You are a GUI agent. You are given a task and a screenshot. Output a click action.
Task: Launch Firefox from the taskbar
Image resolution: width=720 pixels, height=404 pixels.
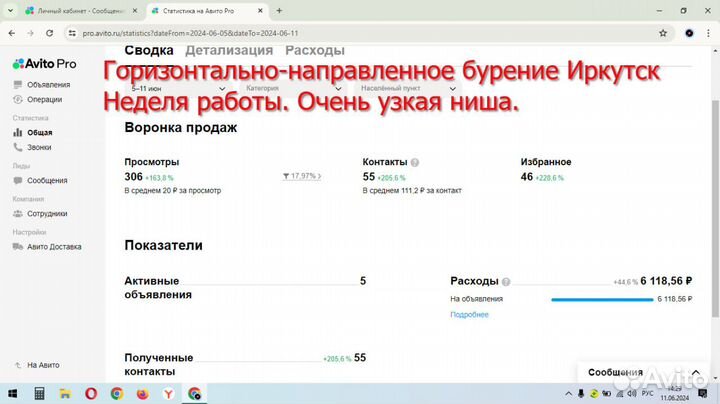(142, 393)
